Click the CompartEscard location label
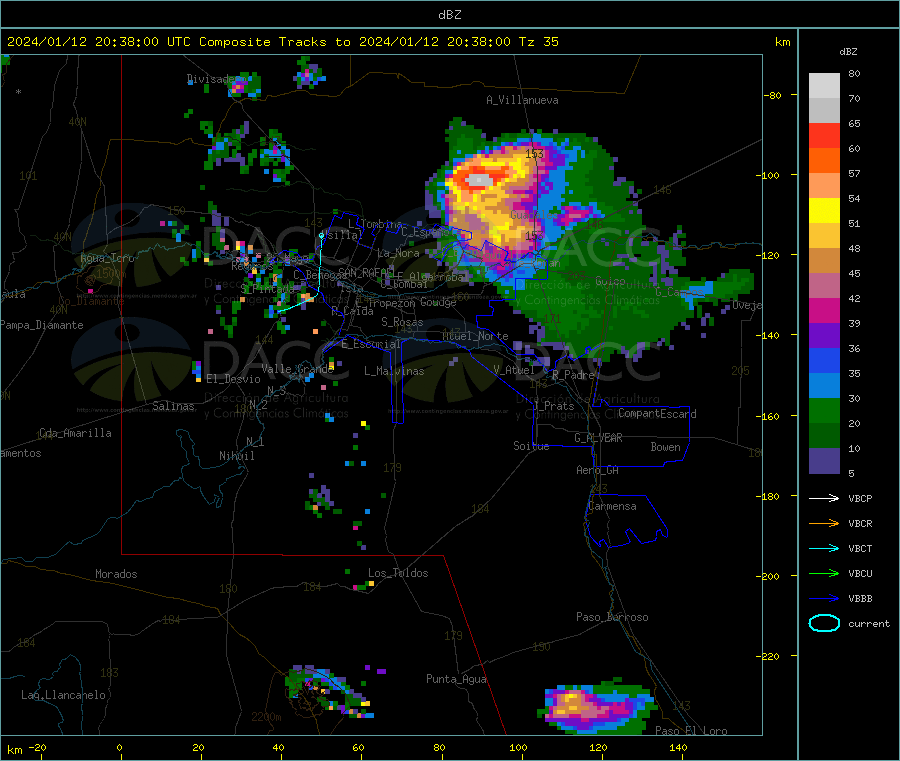Viewport: 900px width, 761px height. point(657,413)
